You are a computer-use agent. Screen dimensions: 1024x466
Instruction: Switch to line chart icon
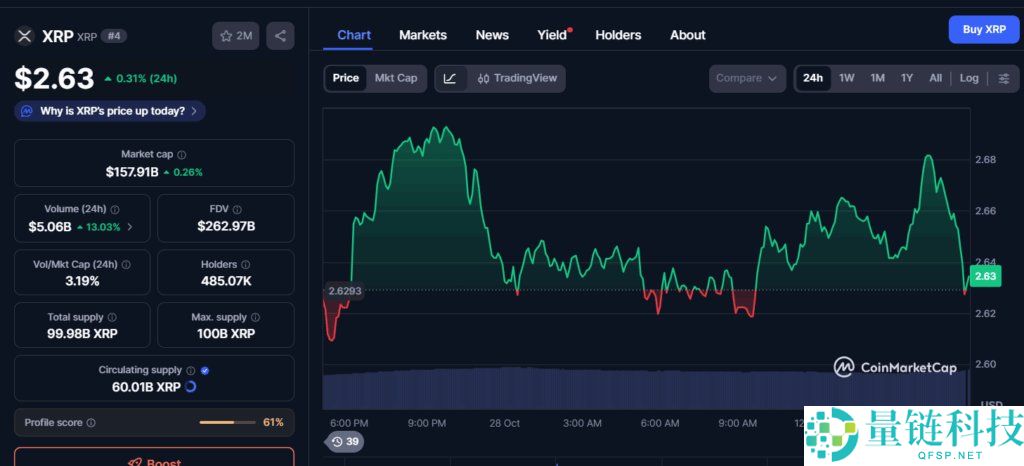tap(450, 78)
